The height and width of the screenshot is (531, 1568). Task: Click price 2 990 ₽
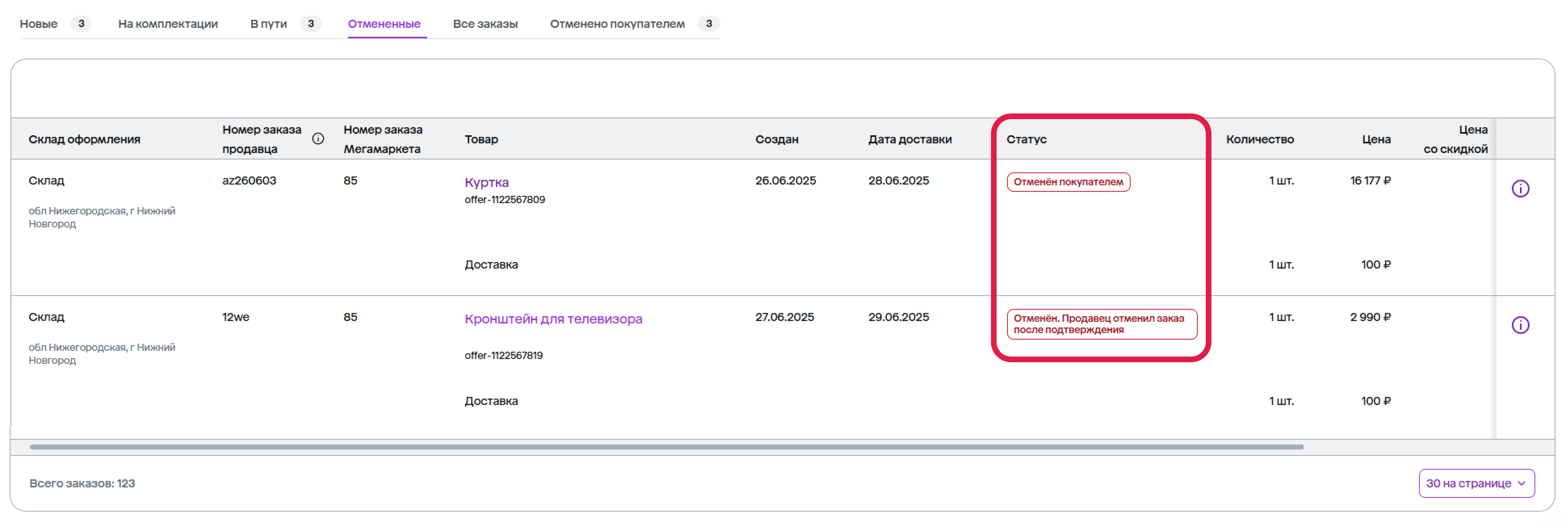pyautogui.click(x=1370, y=317)
